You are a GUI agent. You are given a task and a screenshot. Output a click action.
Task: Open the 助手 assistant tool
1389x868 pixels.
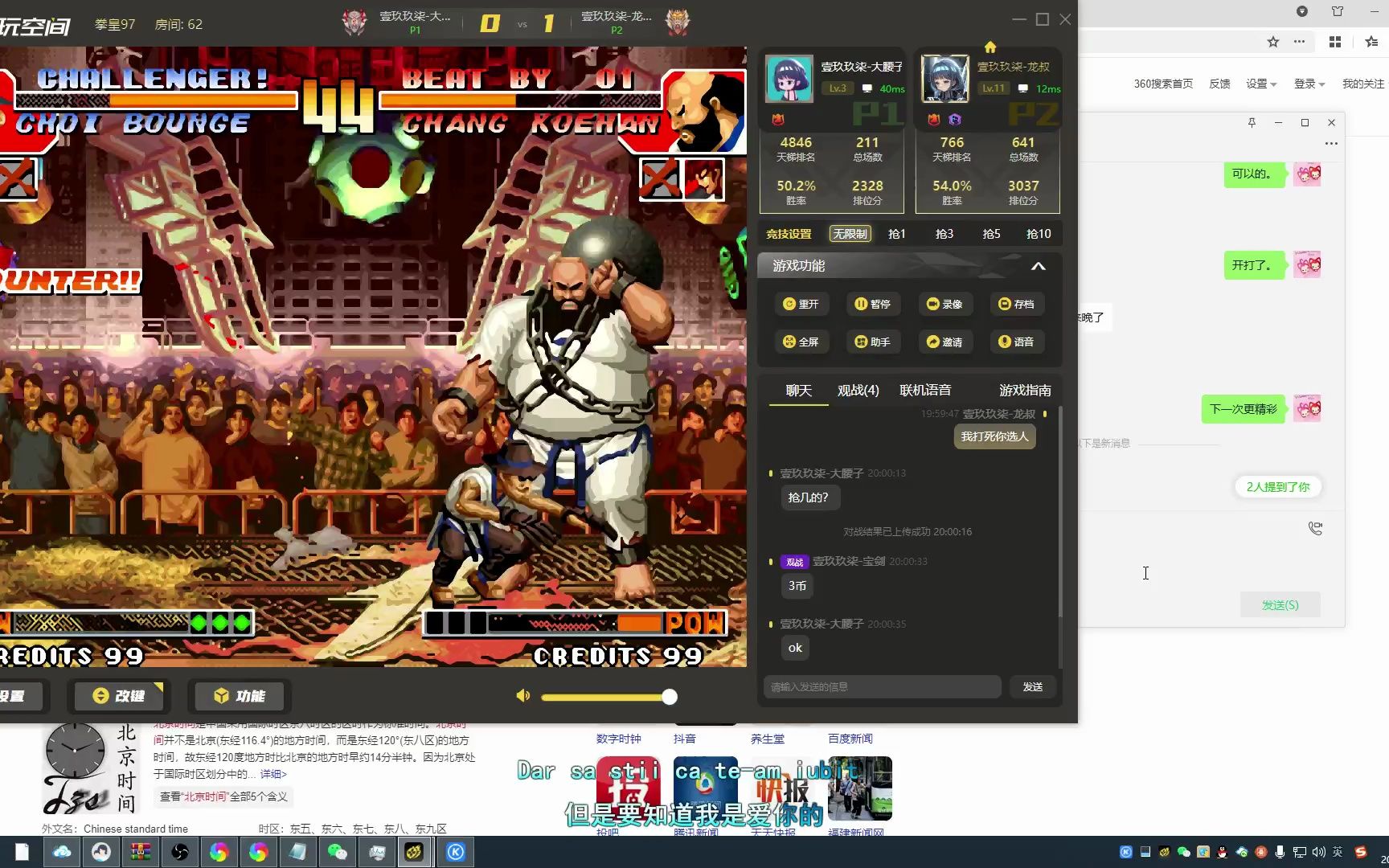(872, 342)
